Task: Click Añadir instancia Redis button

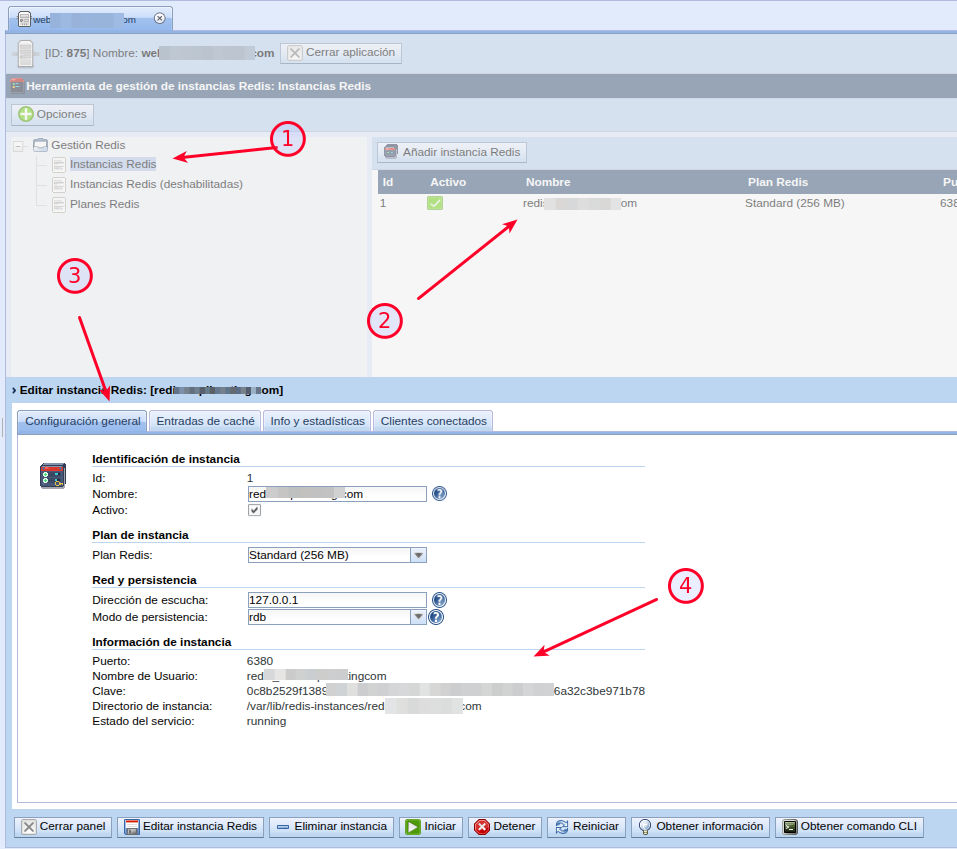Action: 452,152
